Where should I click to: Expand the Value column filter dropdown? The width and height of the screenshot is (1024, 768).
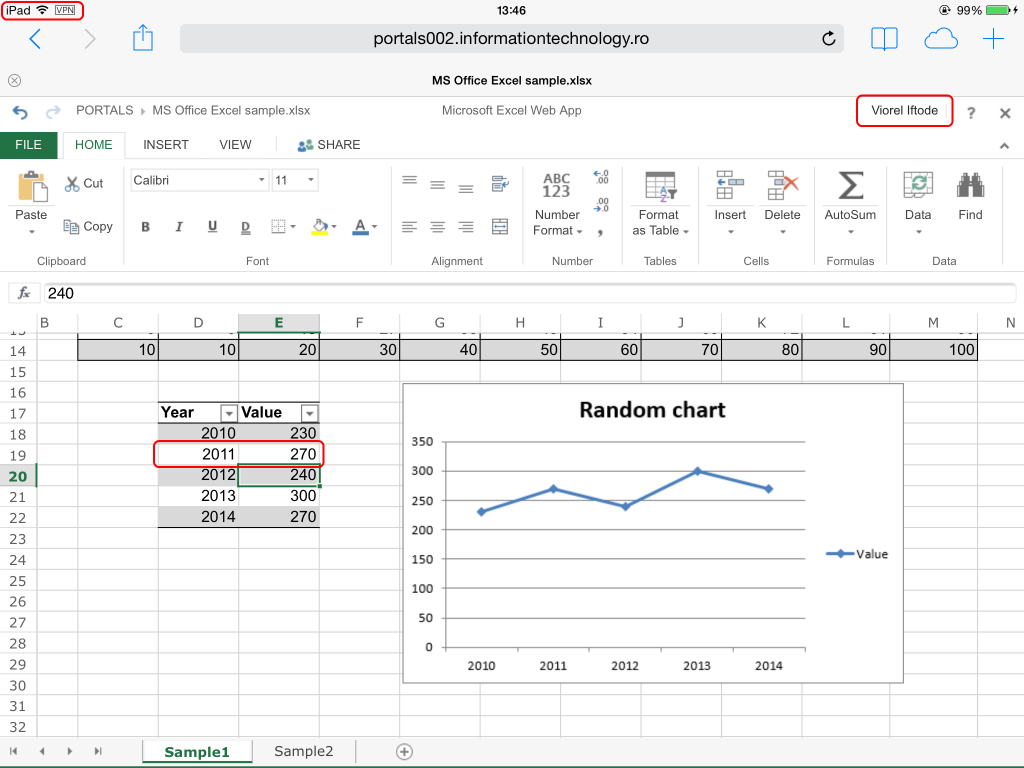click(309, 413)
